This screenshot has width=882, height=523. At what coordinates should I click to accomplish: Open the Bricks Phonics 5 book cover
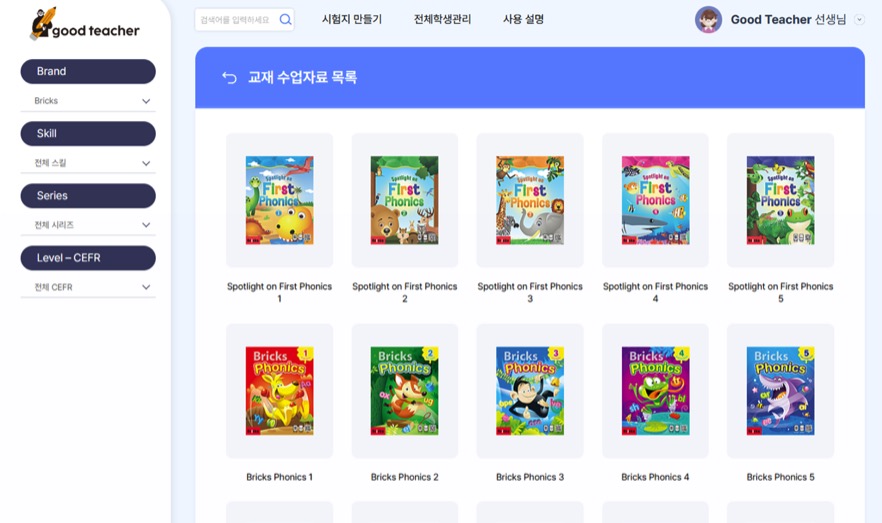point(780,391)
